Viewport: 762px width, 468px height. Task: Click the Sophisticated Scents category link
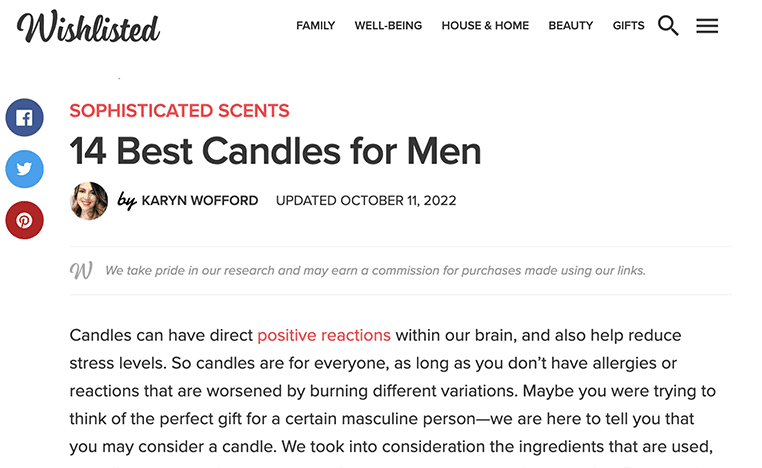point(179,111)
